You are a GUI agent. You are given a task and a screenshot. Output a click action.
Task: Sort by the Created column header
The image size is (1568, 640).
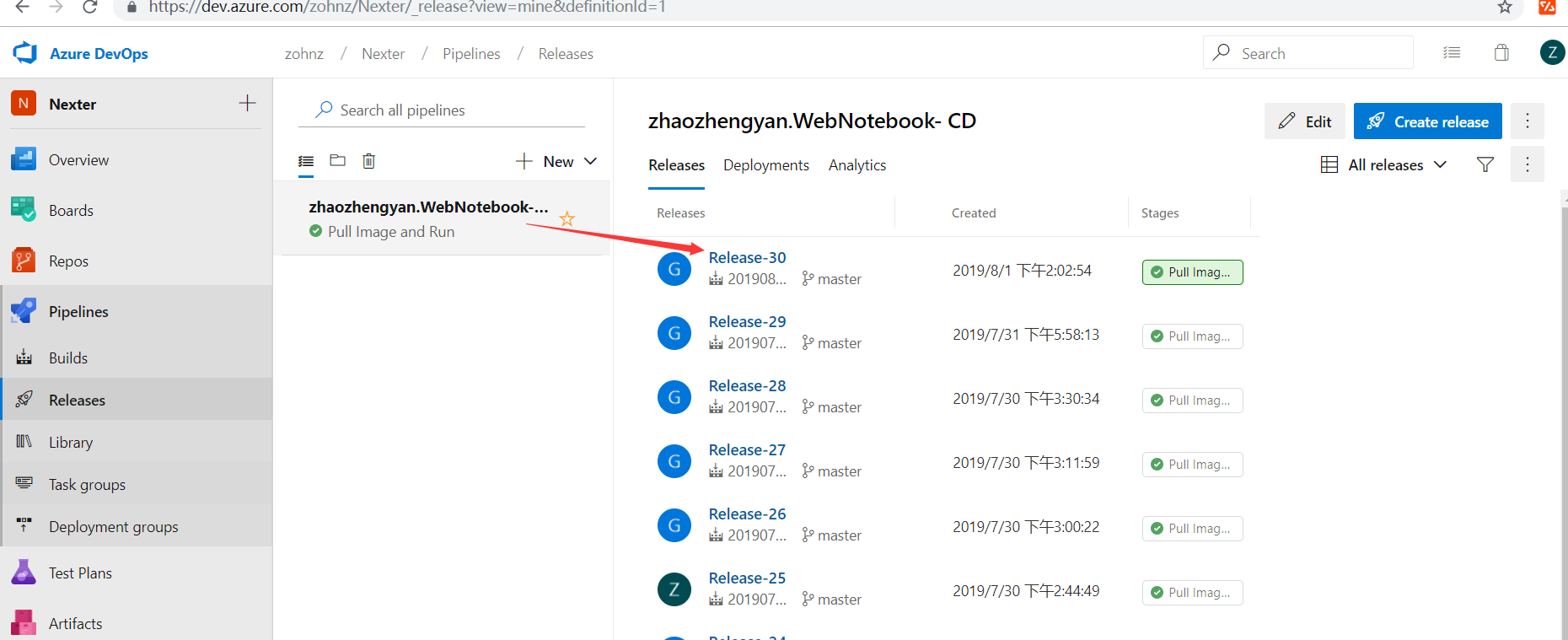[974, 213]
